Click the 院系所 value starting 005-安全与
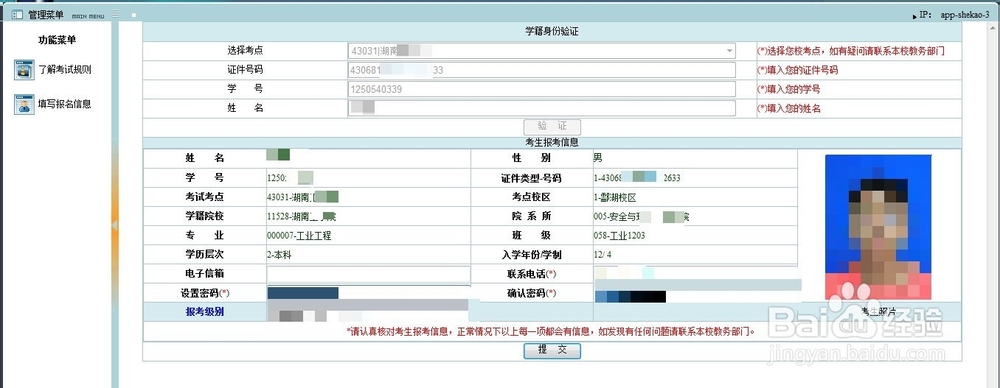The height and width of the screenshot is (388, 1000). (x=641, y=217)
